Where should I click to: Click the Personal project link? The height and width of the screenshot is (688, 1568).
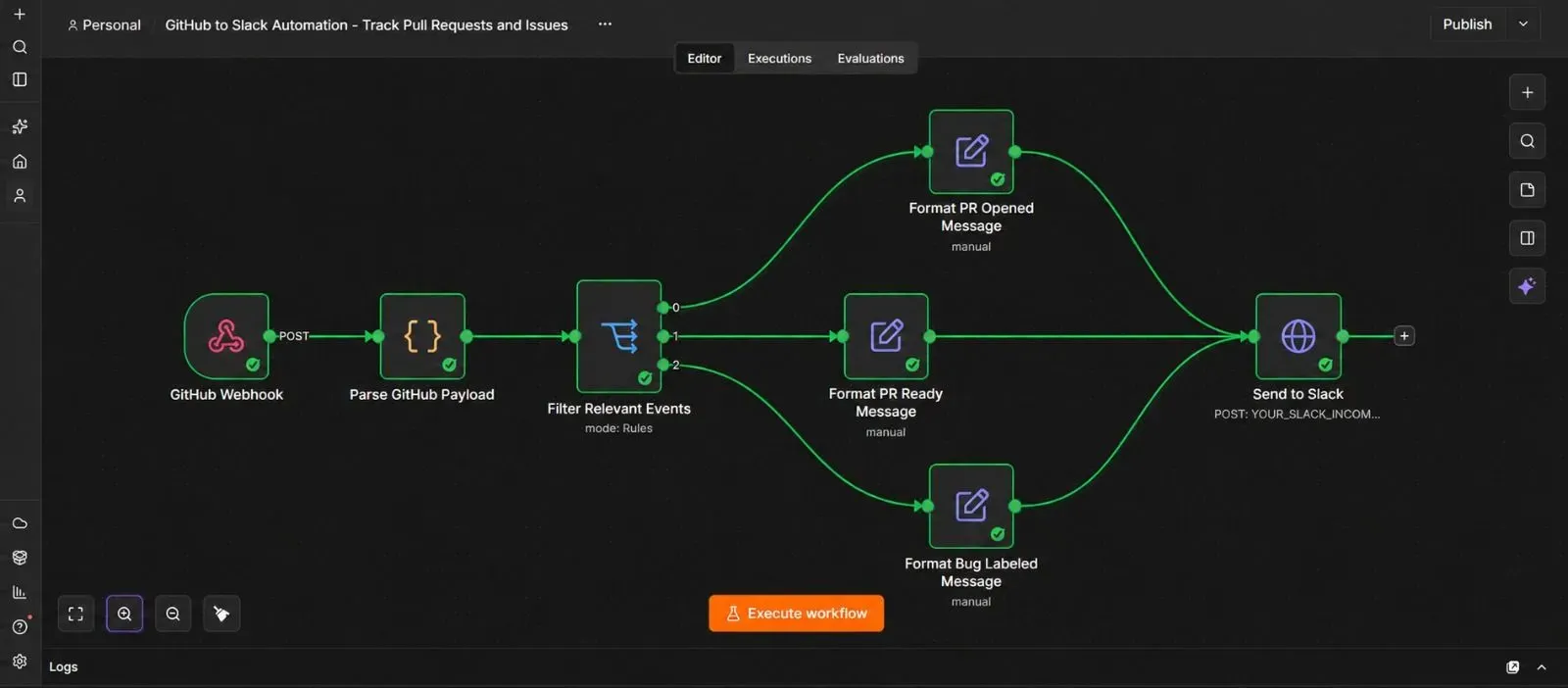[x=104, y=25]
